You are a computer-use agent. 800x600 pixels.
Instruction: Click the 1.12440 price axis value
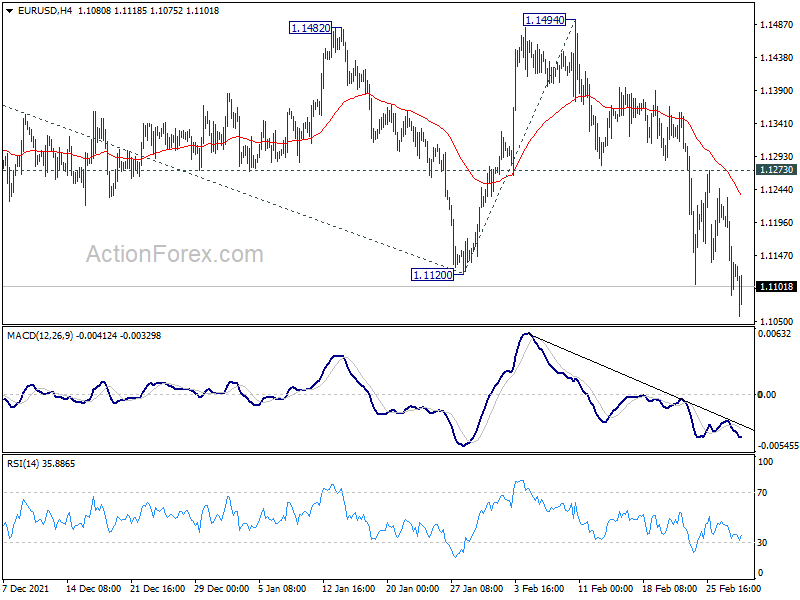pyautogui.click(x=776, y=190)
